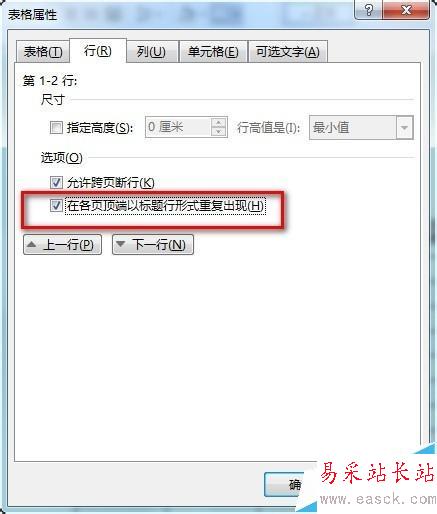Open the 行高值是 dropdown arrow
The width and height of the screenshot is (437, 514).
405,127
